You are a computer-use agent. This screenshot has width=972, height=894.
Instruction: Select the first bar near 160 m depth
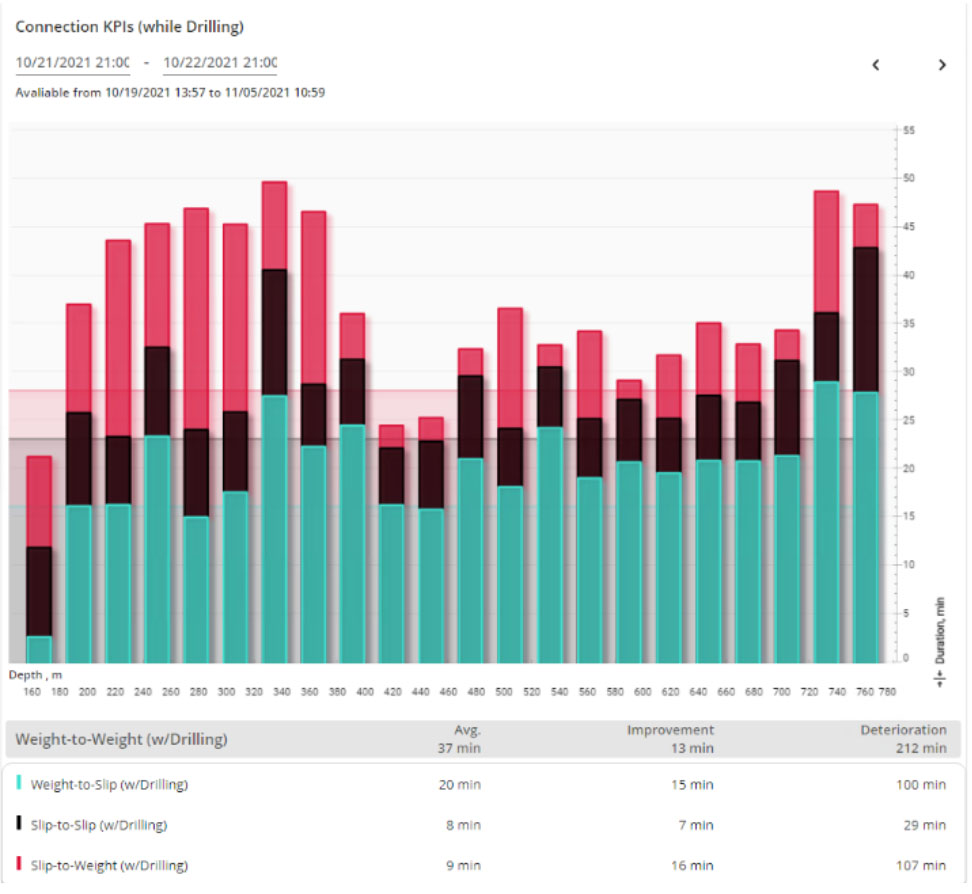pyautogui.click(x=39, y=560)
